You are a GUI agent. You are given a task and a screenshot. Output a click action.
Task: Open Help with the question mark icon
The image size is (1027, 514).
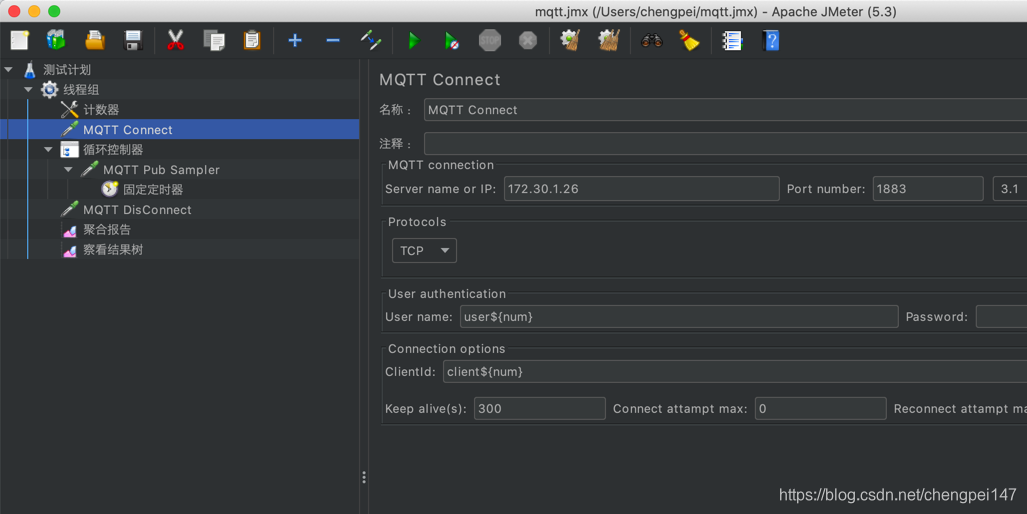click(770, 41)
